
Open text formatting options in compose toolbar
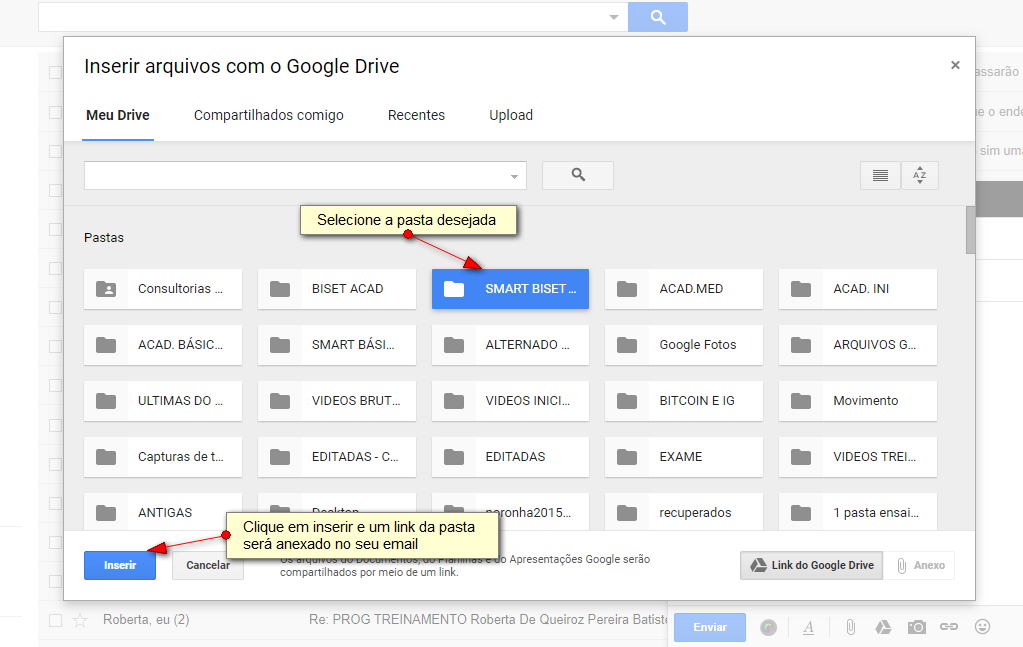(808, 627)
